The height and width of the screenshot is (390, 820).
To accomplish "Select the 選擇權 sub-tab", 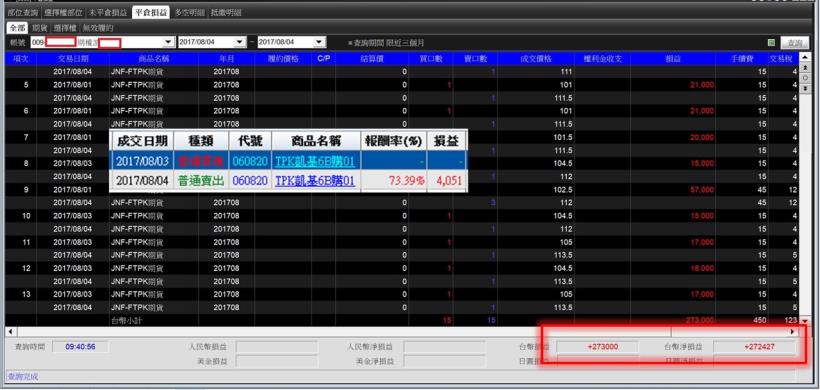I will (x=66, y=28).
